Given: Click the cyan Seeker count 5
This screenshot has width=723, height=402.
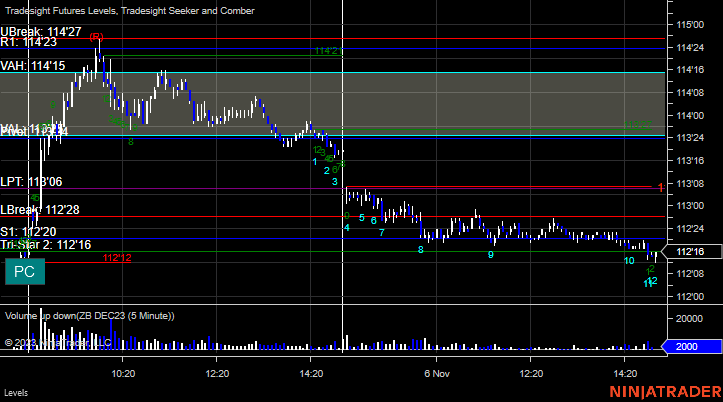Looking at the screenshot, I should click(362, 218).
